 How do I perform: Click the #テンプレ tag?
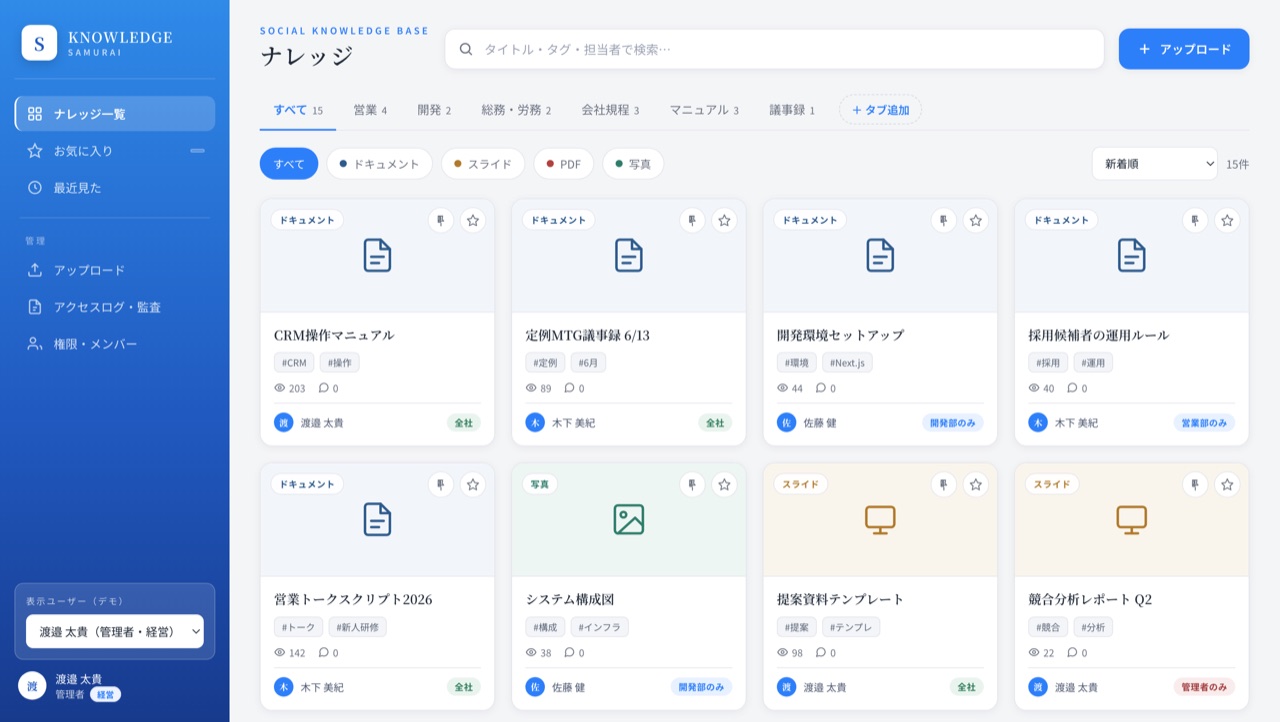[851, 627]
